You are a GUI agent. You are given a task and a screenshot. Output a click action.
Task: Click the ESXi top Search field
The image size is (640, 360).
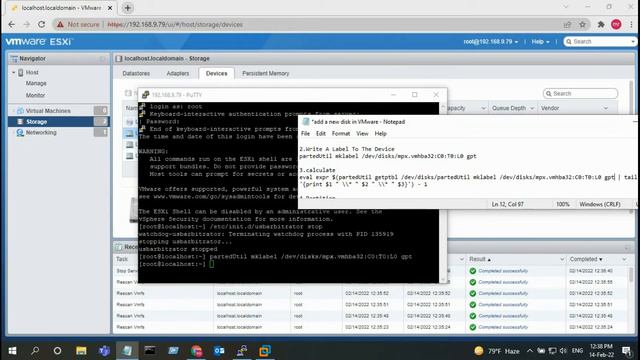pyautogui.click(x=600, y=42)
